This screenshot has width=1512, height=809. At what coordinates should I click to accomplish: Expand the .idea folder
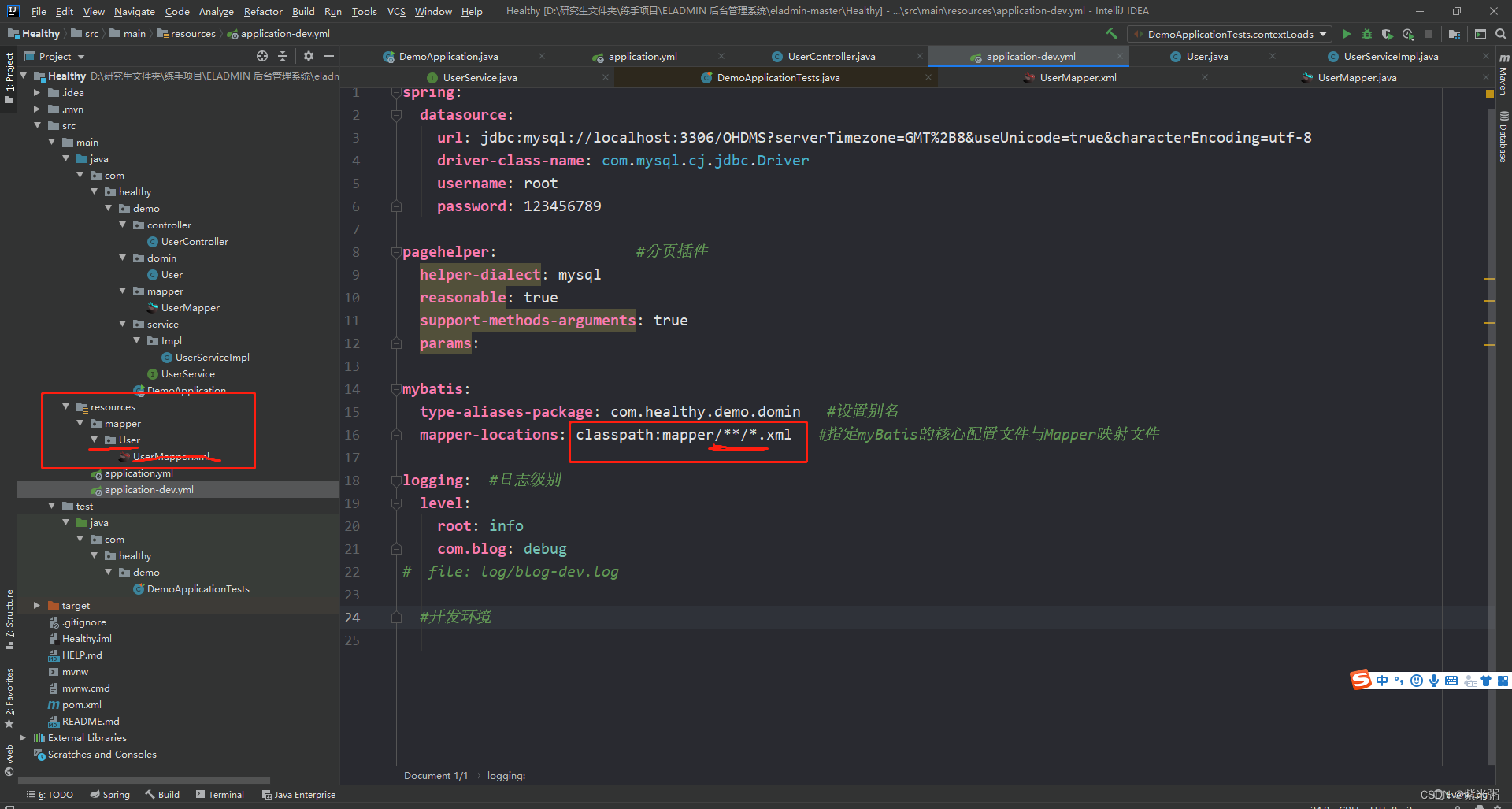coord(37,92)
